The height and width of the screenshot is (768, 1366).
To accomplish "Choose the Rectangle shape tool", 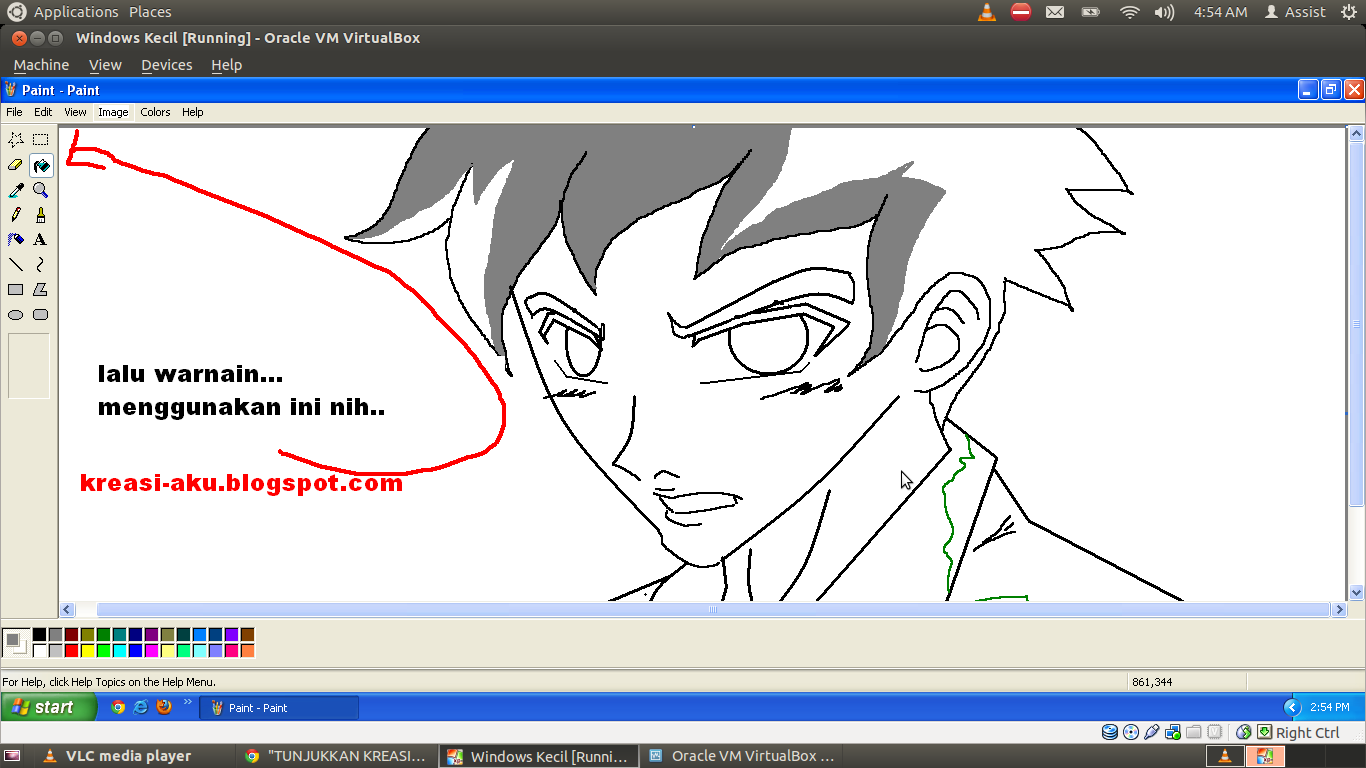I will pyautogui.click(x=16, y=290).
